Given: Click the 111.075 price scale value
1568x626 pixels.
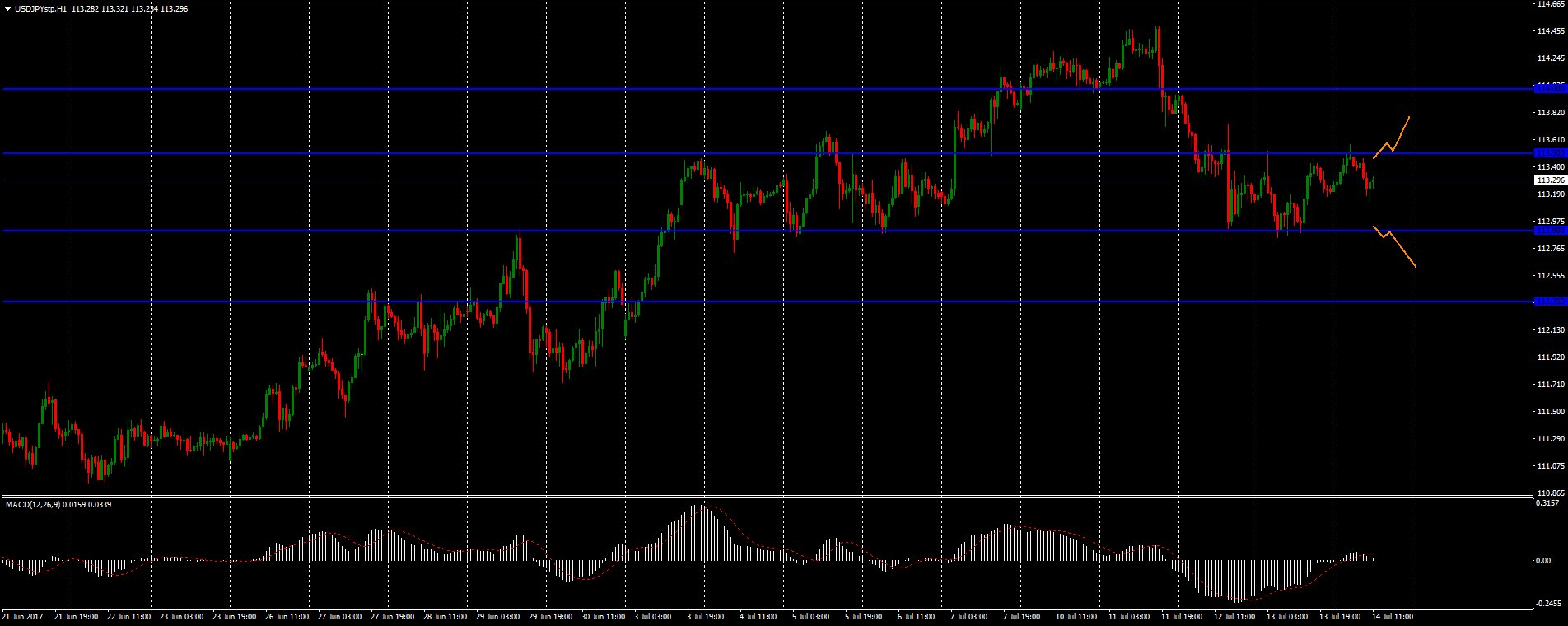Looking at the screenshot, I should pos(1551,465).
